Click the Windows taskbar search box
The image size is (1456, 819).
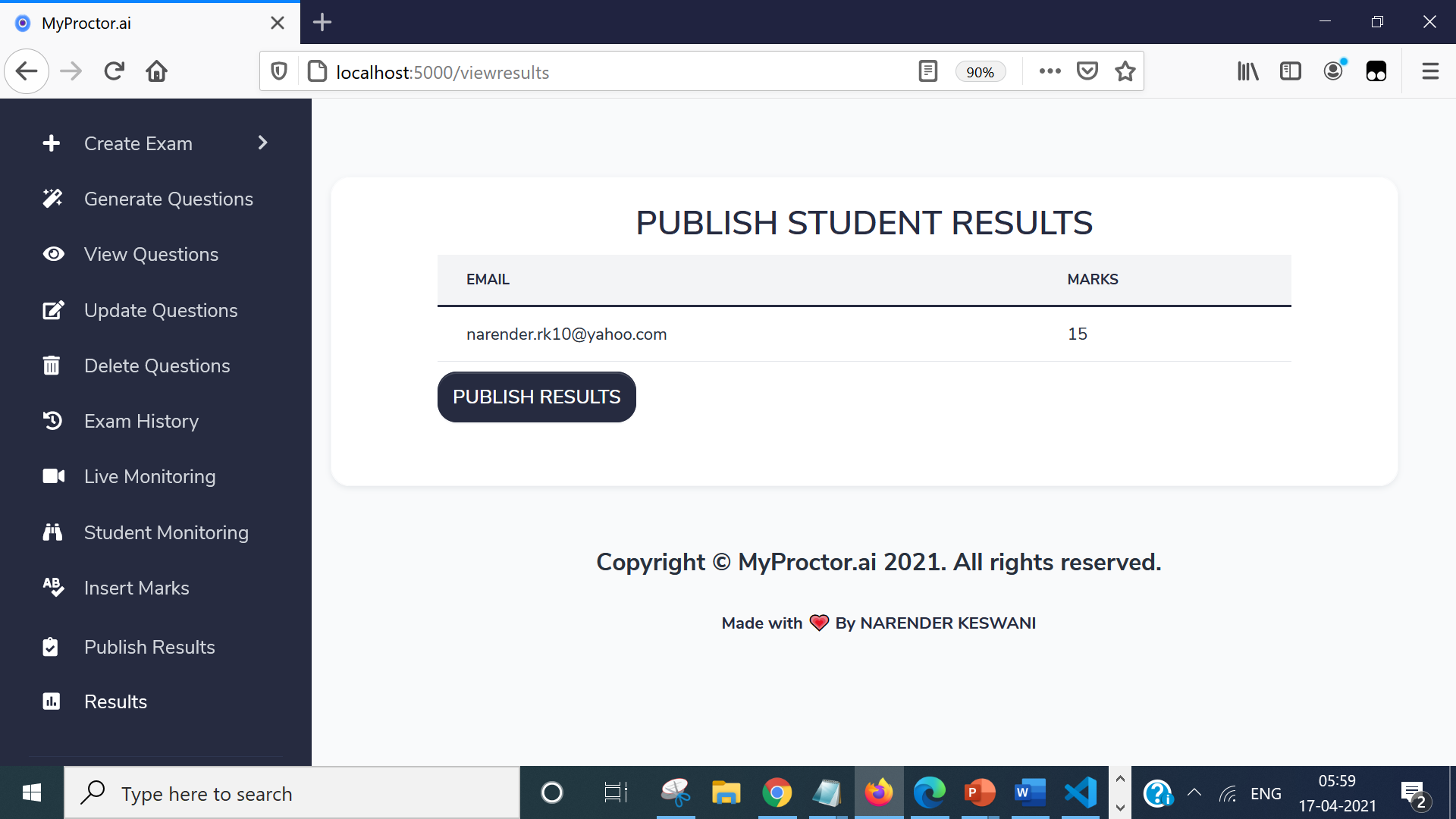292,793
